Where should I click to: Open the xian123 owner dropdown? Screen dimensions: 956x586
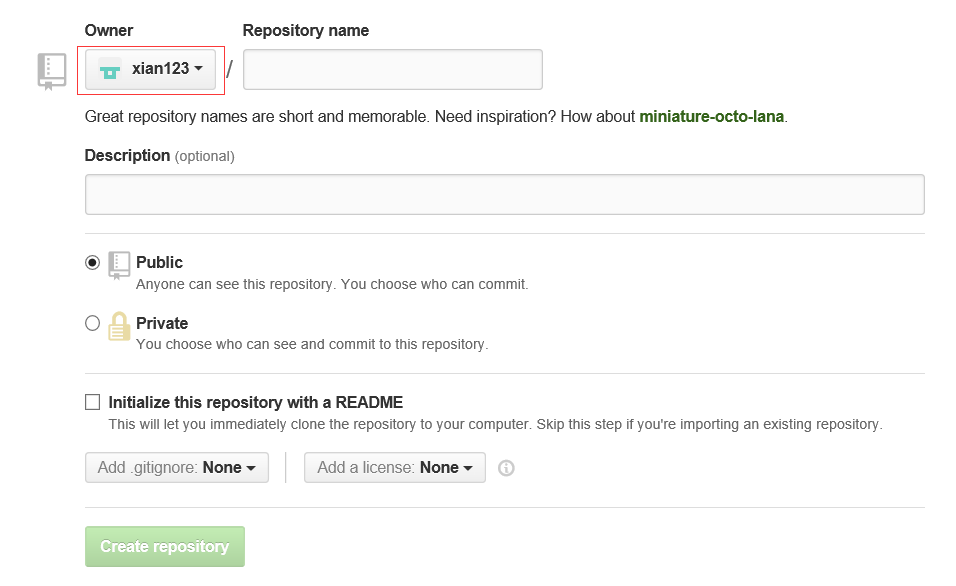click(x=151, y=70)
